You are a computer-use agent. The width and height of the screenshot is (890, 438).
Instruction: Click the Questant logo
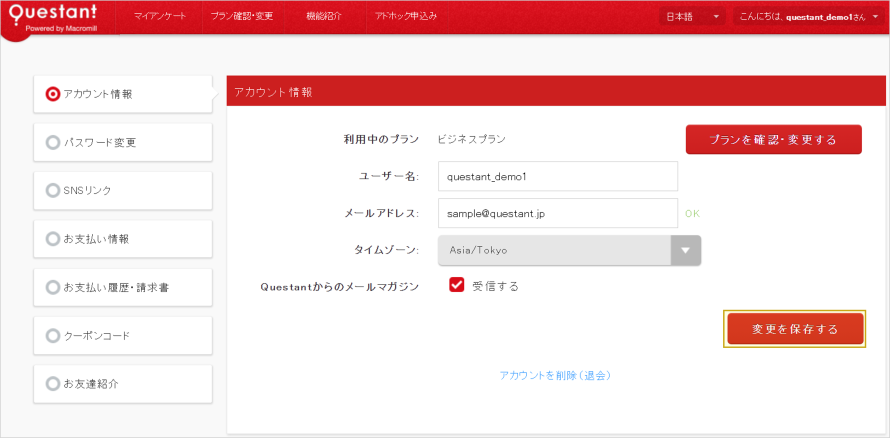[58, 18]
